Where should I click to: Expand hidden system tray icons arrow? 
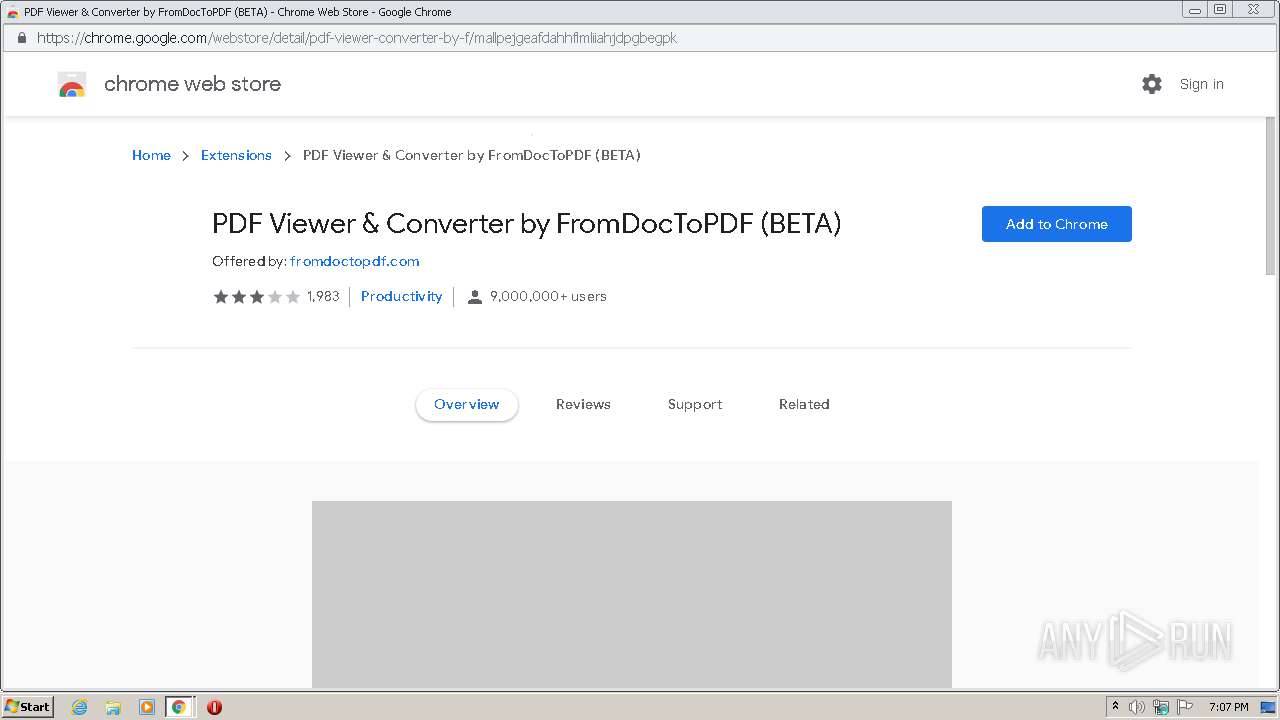[x=1115, y=707]
